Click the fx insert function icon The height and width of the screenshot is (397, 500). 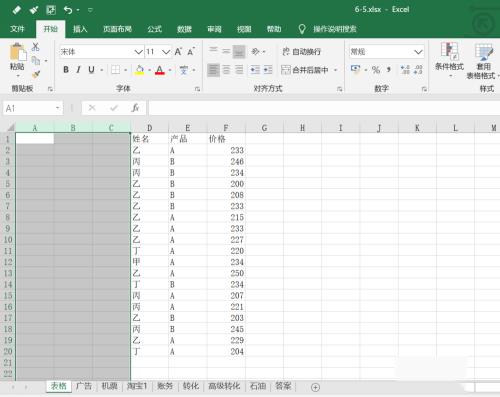tap(135, 108)
